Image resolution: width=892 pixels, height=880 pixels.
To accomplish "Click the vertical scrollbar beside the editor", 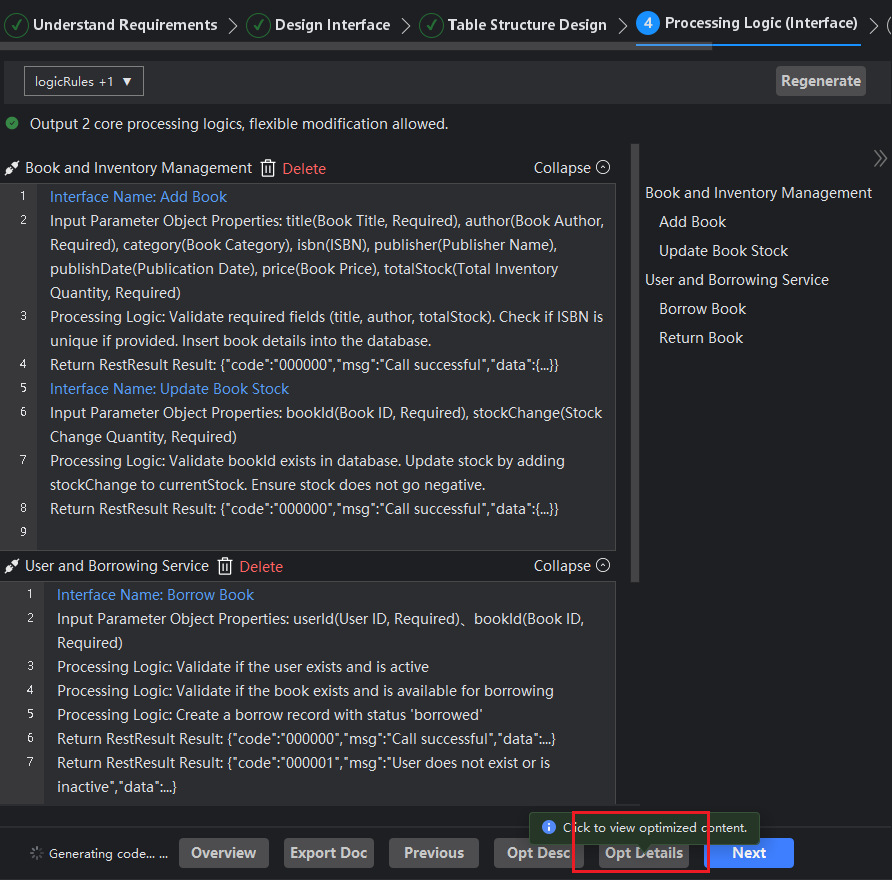I will [634, 360].
